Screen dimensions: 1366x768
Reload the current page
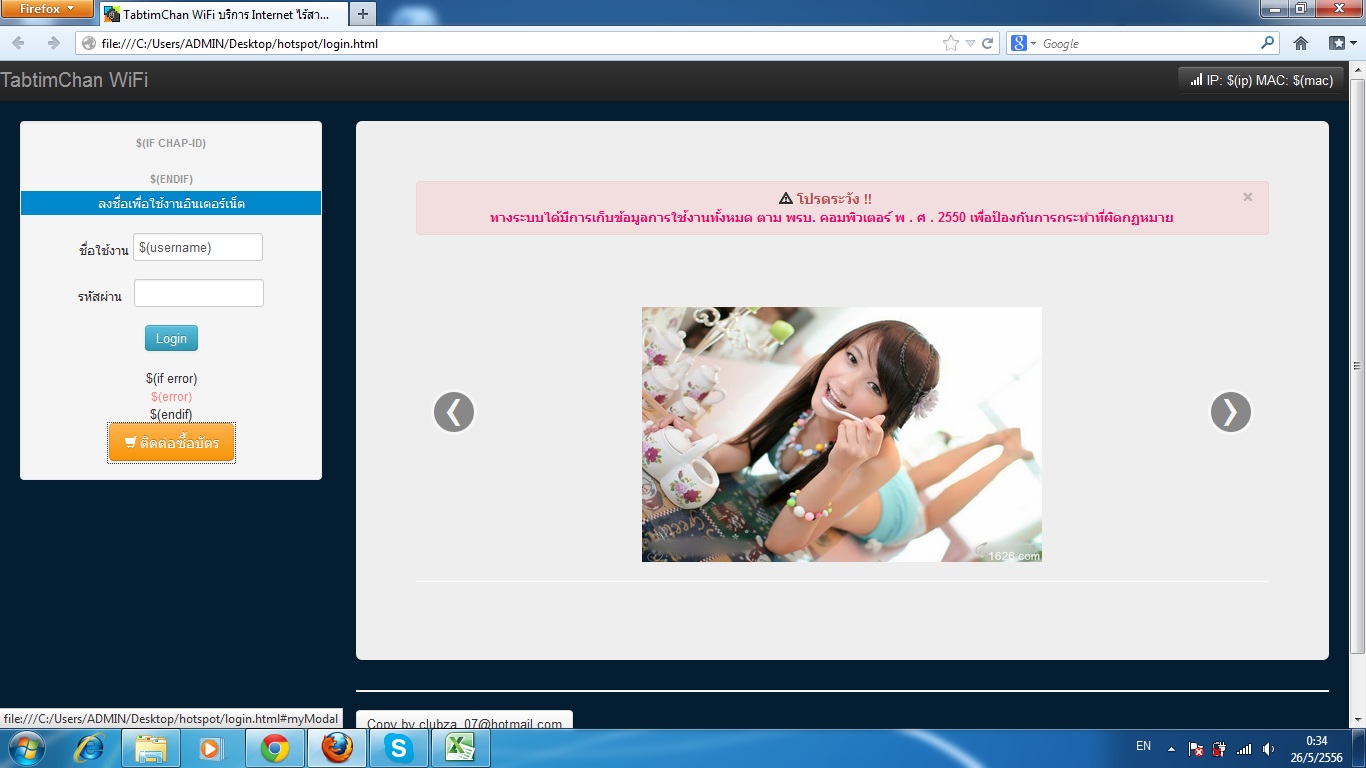(988, 43)
